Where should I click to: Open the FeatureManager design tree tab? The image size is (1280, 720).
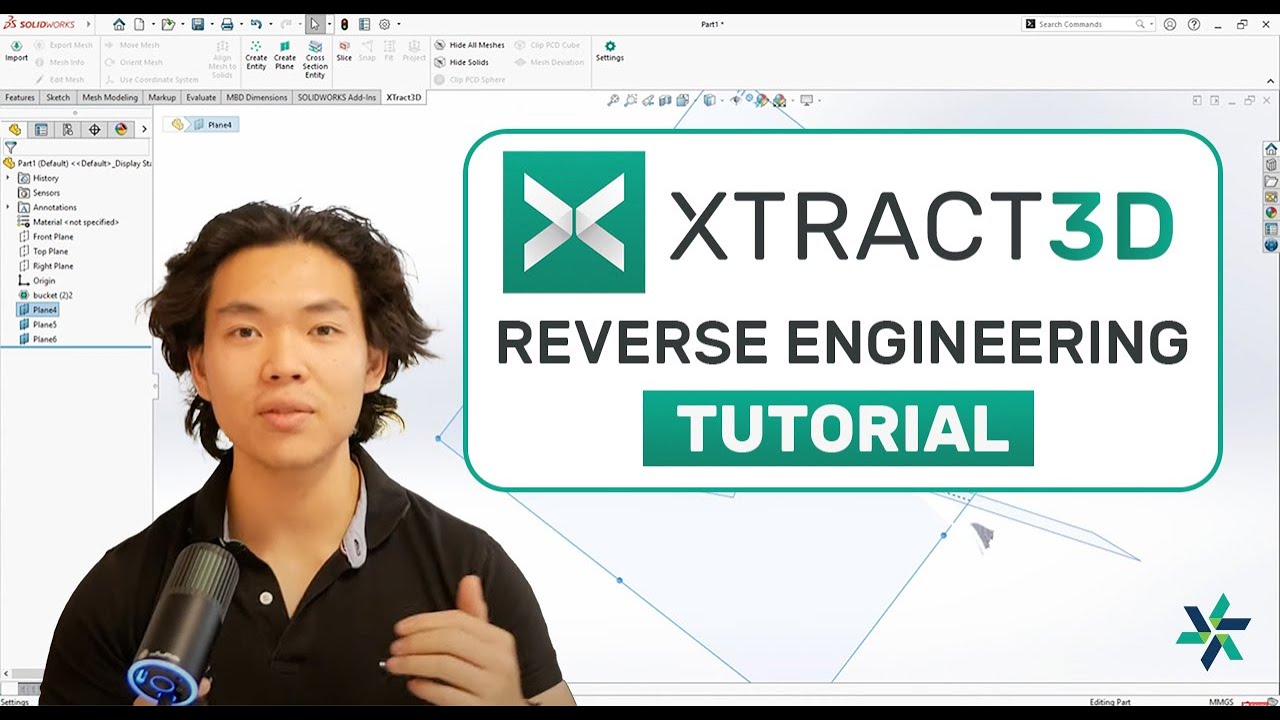coord(15,129)
